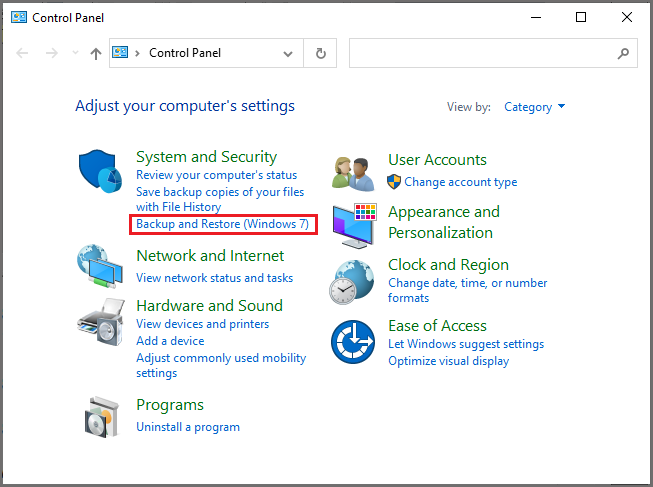Click the search magnifier icon
653x487 pixels.
point(623,53)
